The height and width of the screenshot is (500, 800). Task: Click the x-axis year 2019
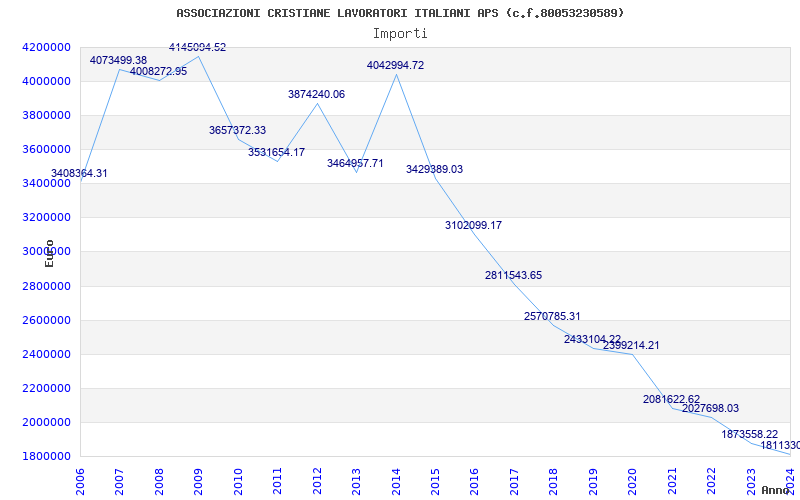coord(593,482)
